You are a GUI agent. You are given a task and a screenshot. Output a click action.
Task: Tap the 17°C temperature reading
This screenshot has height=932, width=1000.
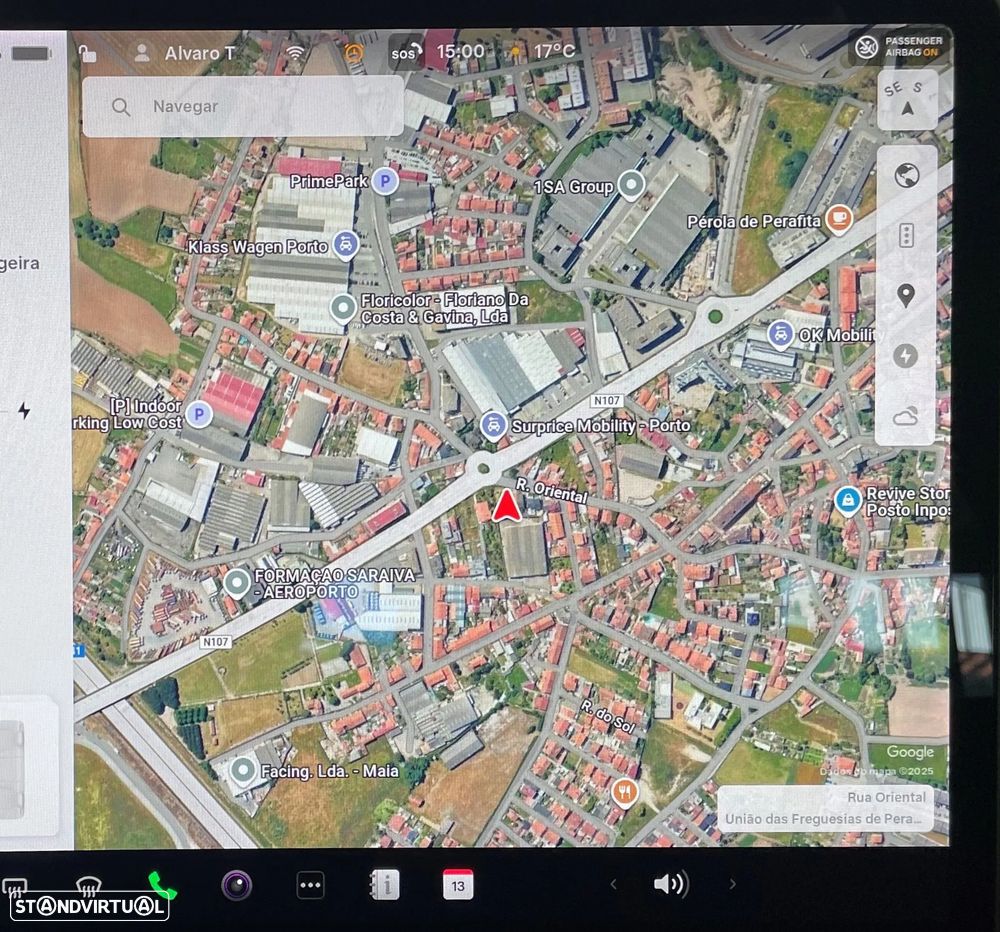pyautogui.click(x=554, y=51)
